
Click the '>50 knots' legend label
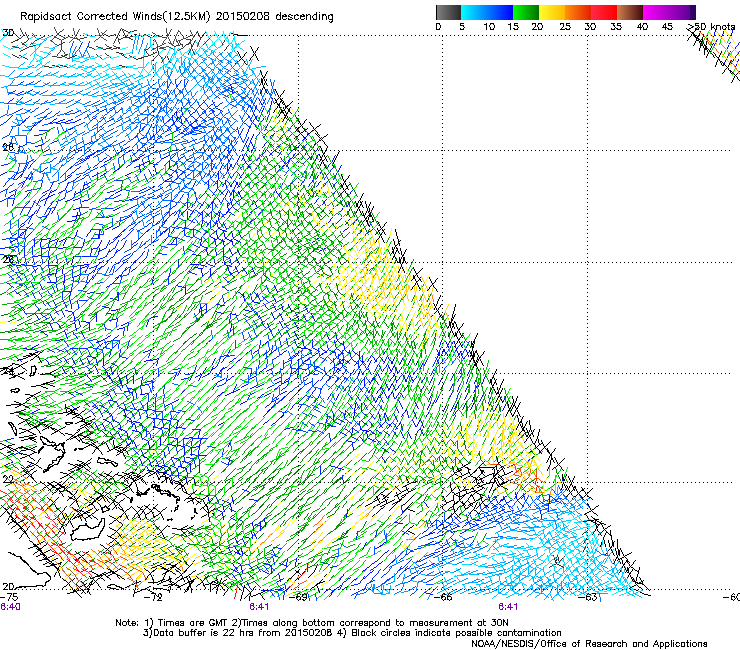[x=711, y=26]
